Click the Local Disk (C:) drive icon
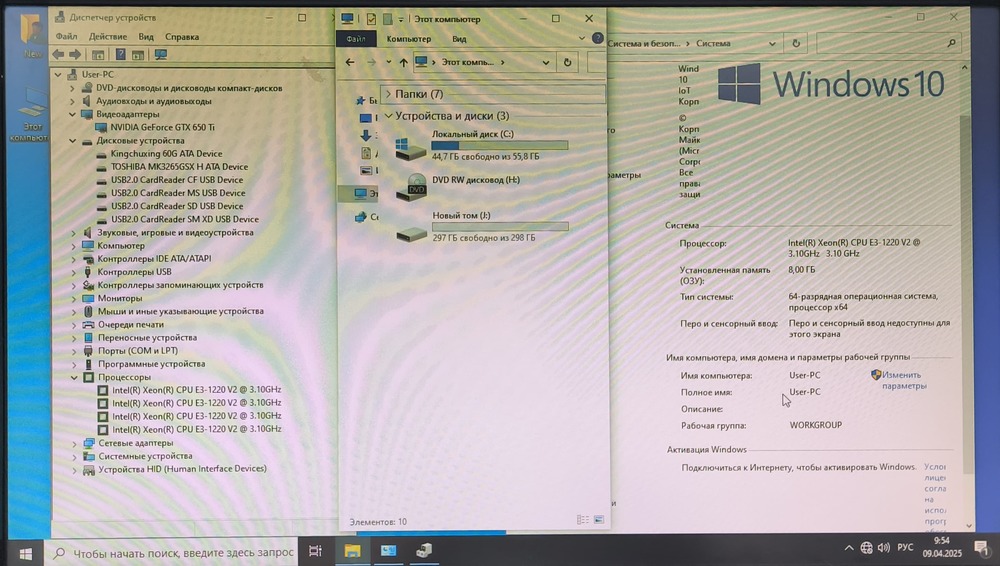1000x566 pixels. (x=410, y=146)
